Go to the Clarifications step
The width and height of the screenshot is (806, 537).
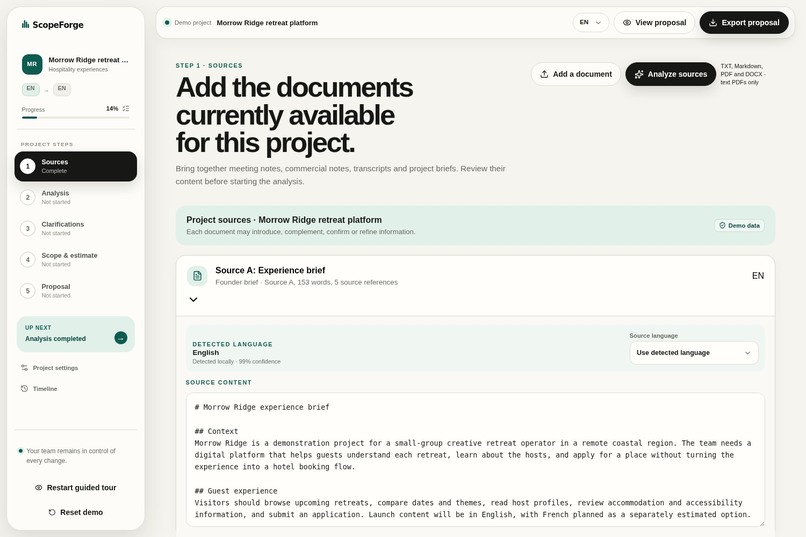(76, 228)
